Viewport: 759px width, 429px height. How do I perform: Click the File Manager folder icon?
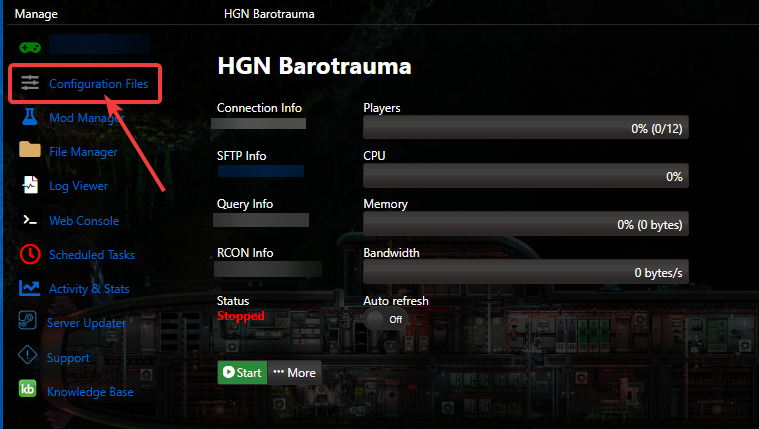pyautogui.click(x=30, y=150)
